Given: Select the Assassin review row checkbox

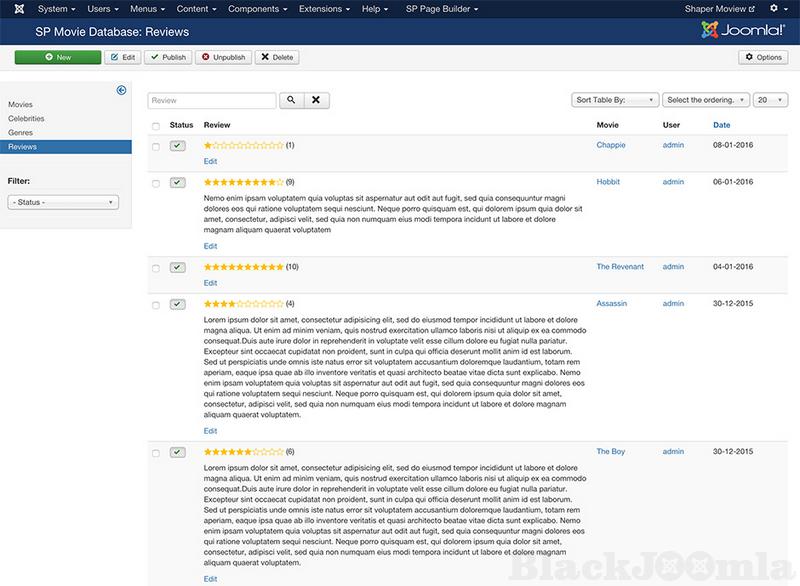Looking at the screenshot, I should point(155,303).
